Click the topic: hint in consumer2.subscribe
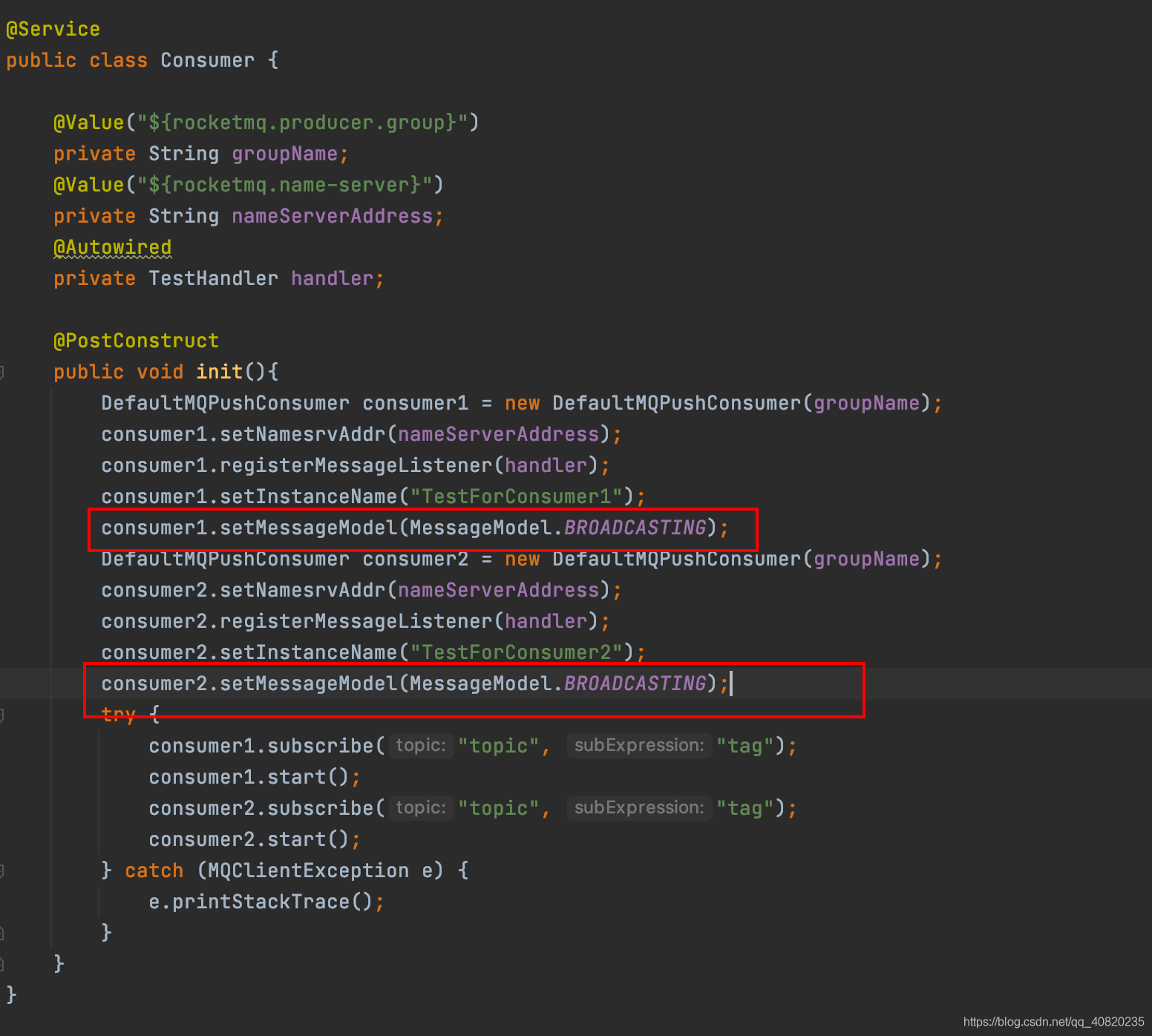Image resolution: width=1152 pixels, height=1036 pixels. [x=421, y=808]
